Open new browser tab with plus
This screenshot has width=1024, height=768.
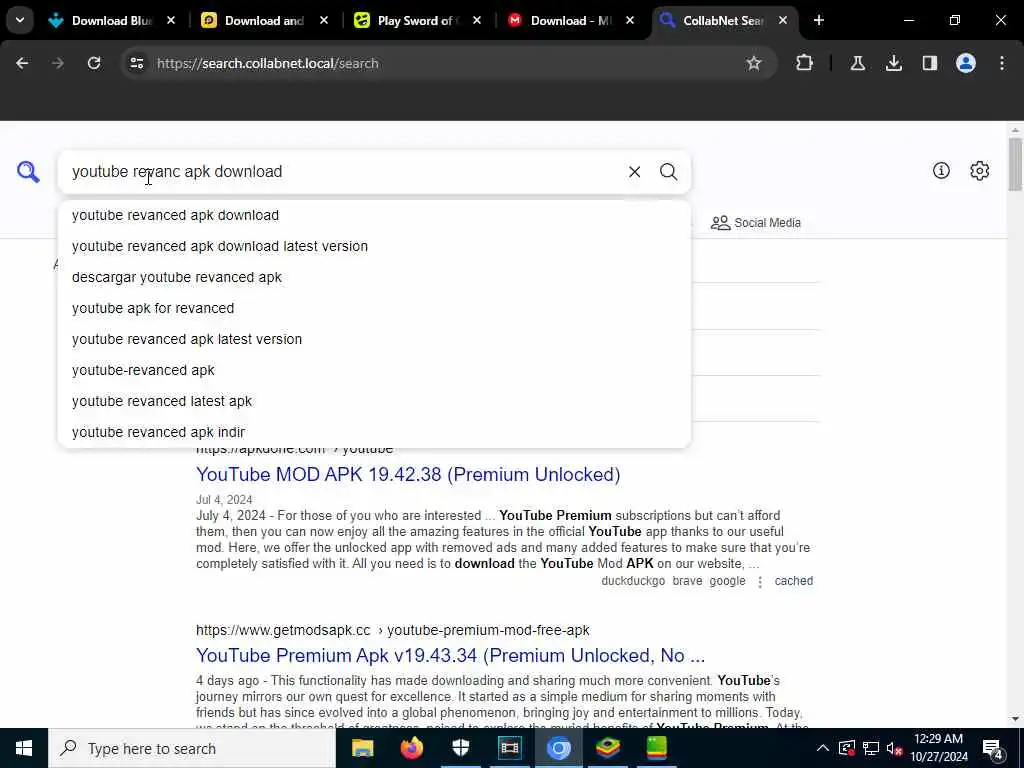click(x=818, y=20)
